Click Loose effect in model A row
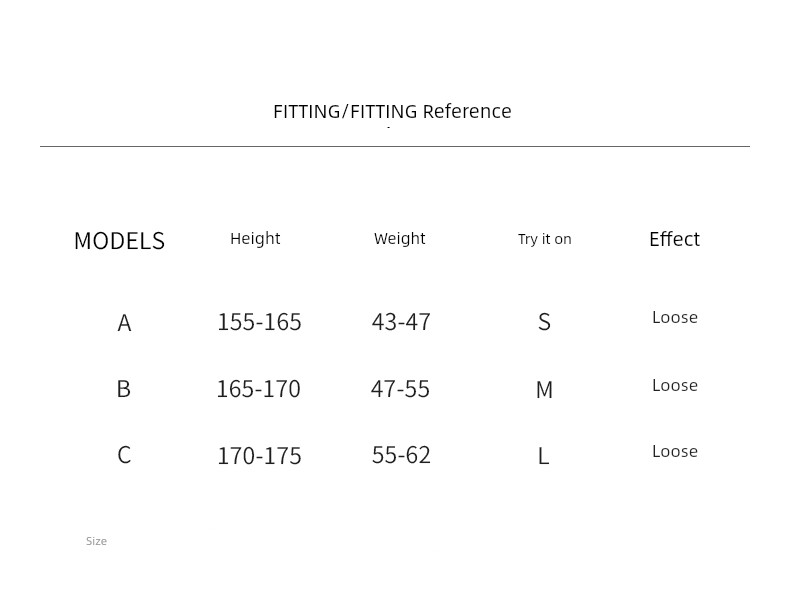This screenshot has width=790, height=599. pyautogui.click(x=675, y=317)
